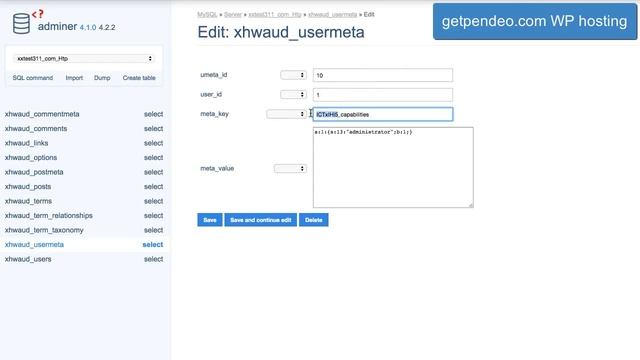Open xhwaud_usermeta table structure
Image resolution: width=640 pixels, height=360 pixels.
pos(34,244)
